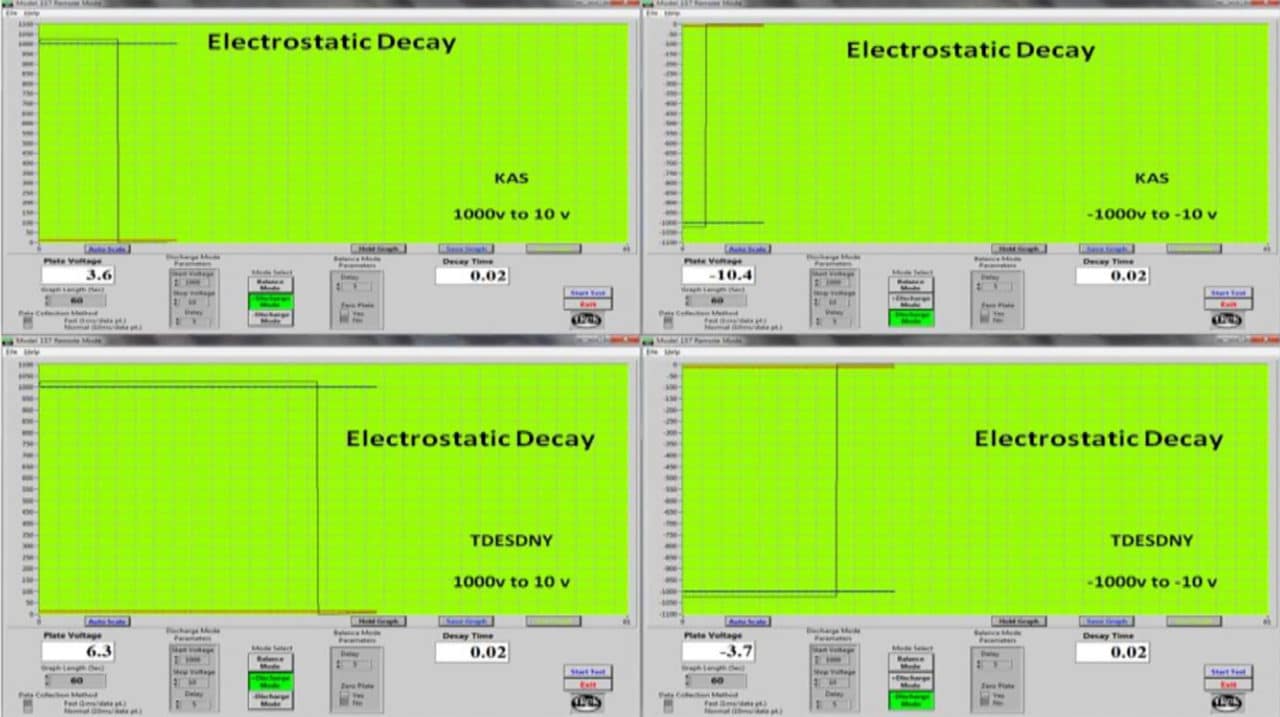This screenshot has height=717, width=1280.
Task: Select +Discharge Mode in the -3.7 plate voltage window
Action: pyautogui.click(x=911, y=680)
